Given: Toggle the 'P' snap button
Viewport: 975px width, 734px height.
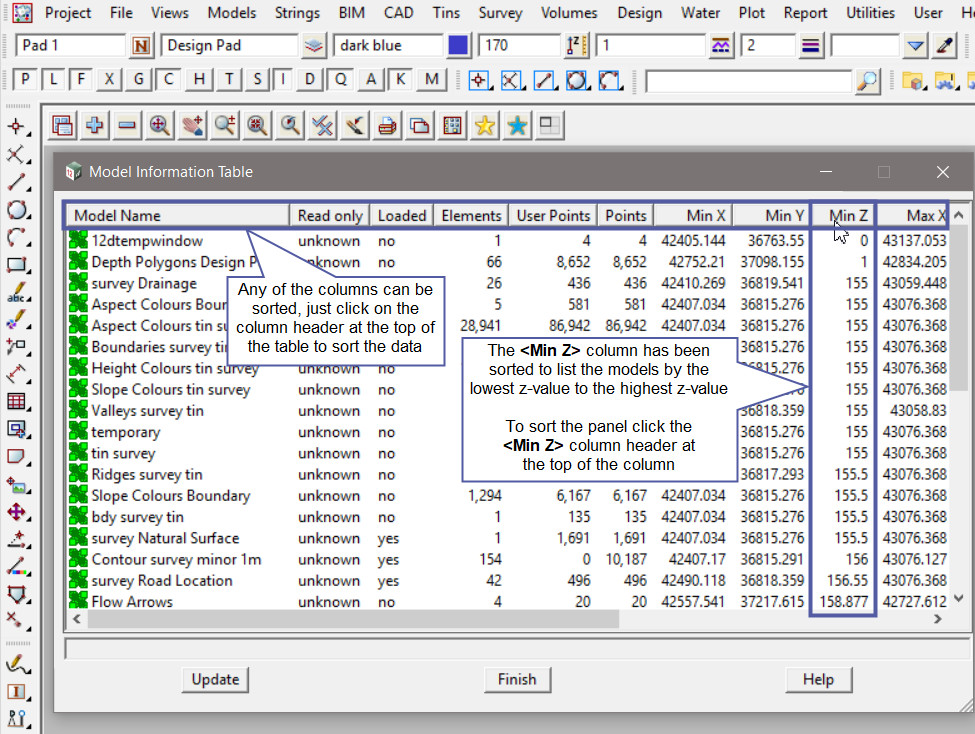Looking at the screenshot, I should (25, 80).
